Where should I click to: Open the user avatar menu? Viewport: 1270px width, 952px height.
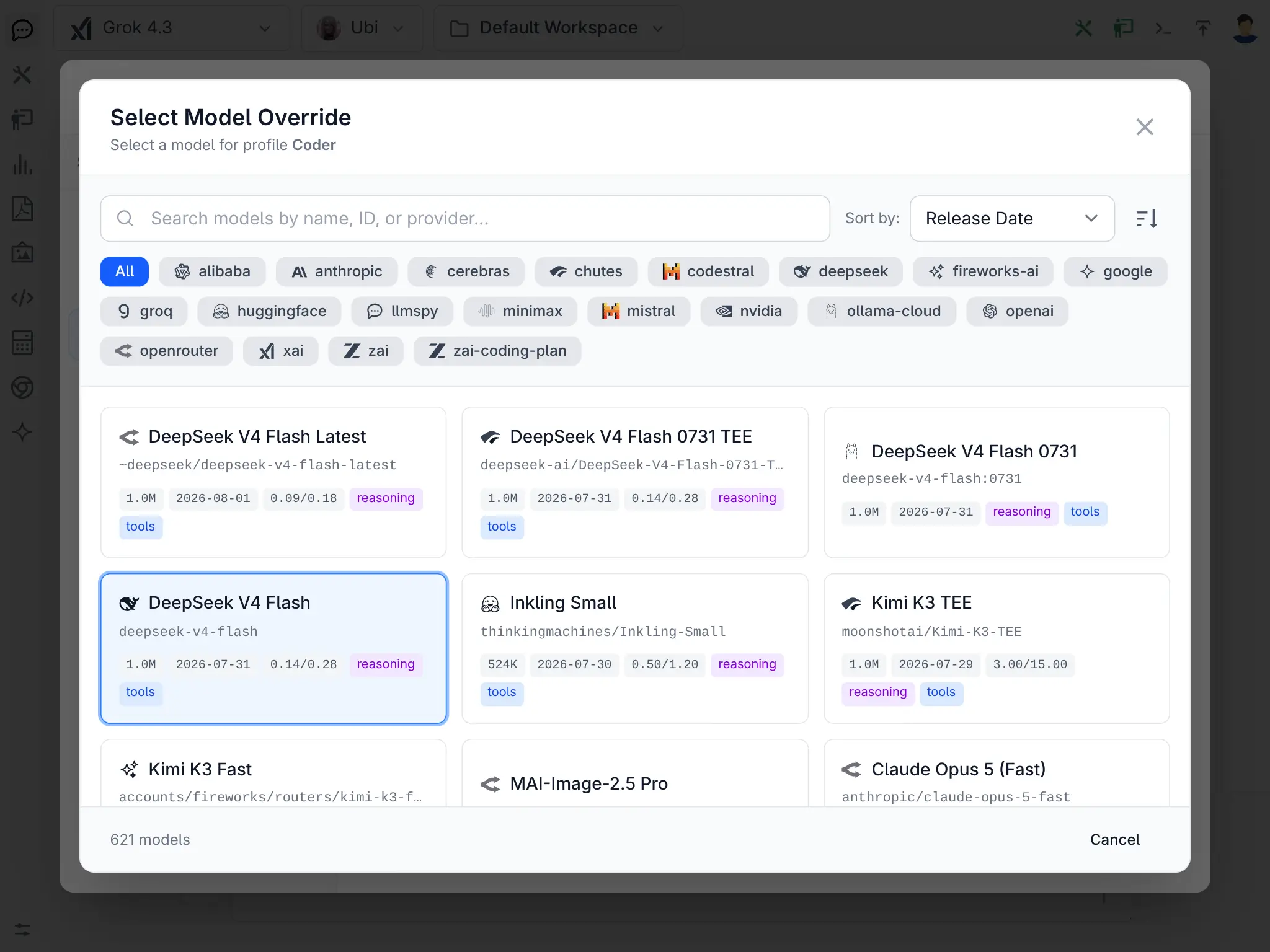click(1245, 28)
